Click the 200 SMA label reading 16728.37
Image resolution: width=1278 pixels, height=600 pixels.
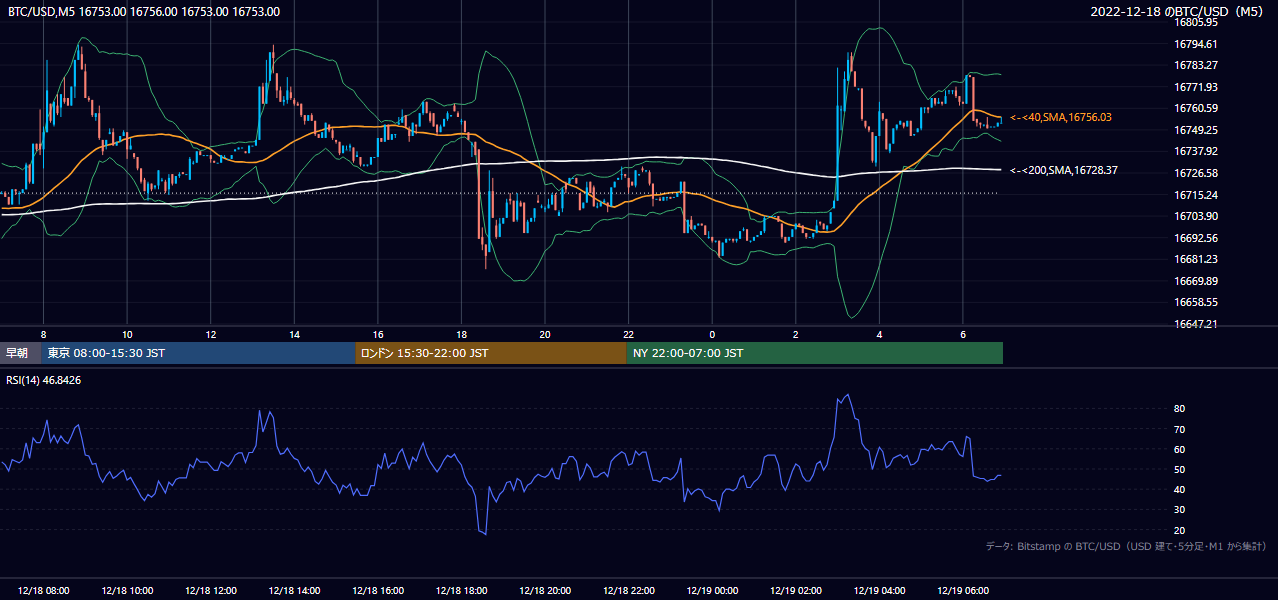[1064, 170]
